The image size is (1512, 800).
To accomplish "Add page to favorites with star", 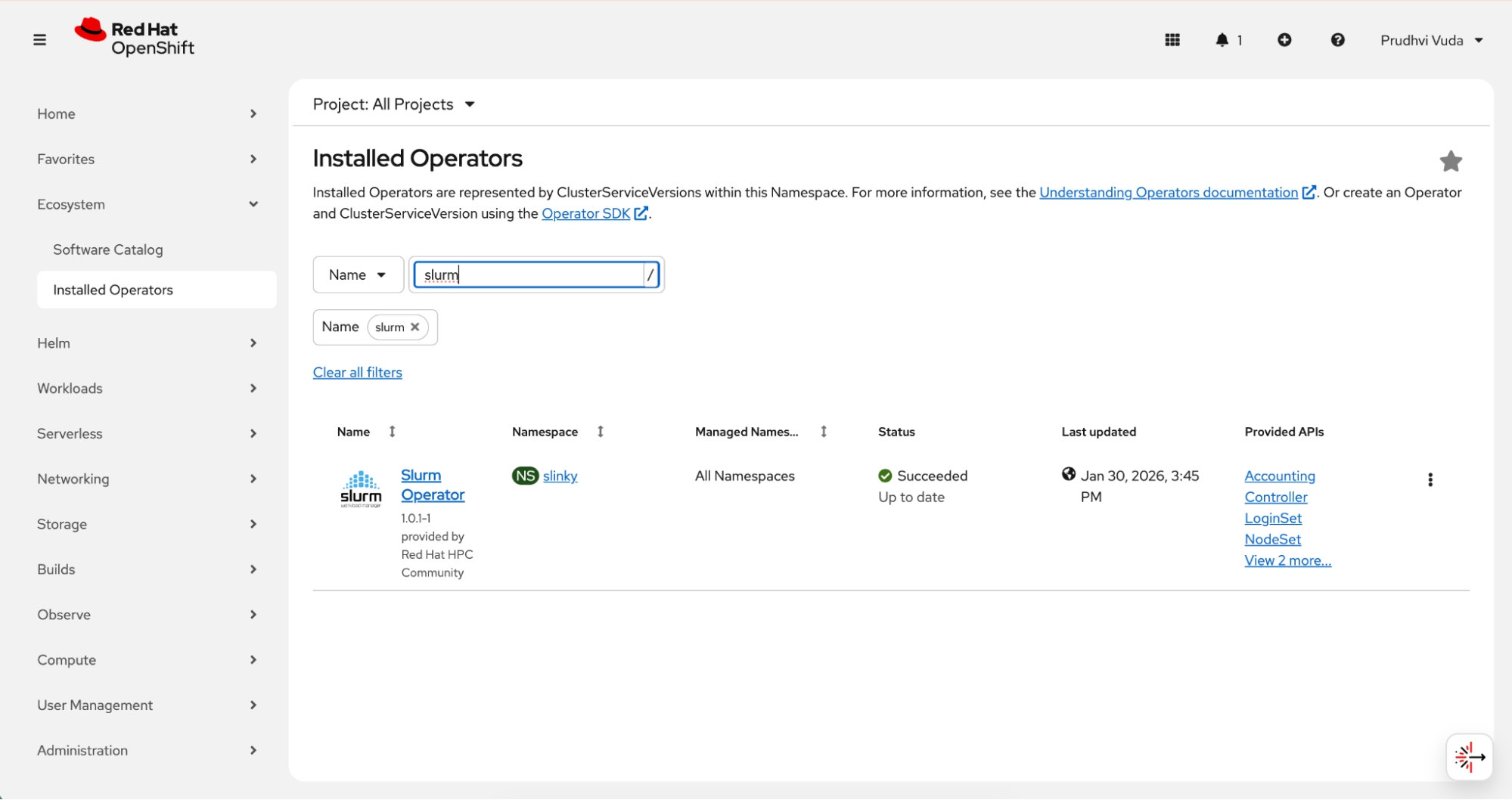I will click(x=1450, y=161).
